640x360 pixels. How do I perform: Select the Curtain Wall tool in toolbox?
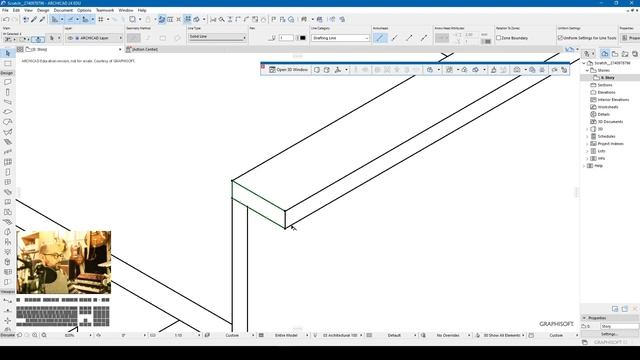point(7,162)
